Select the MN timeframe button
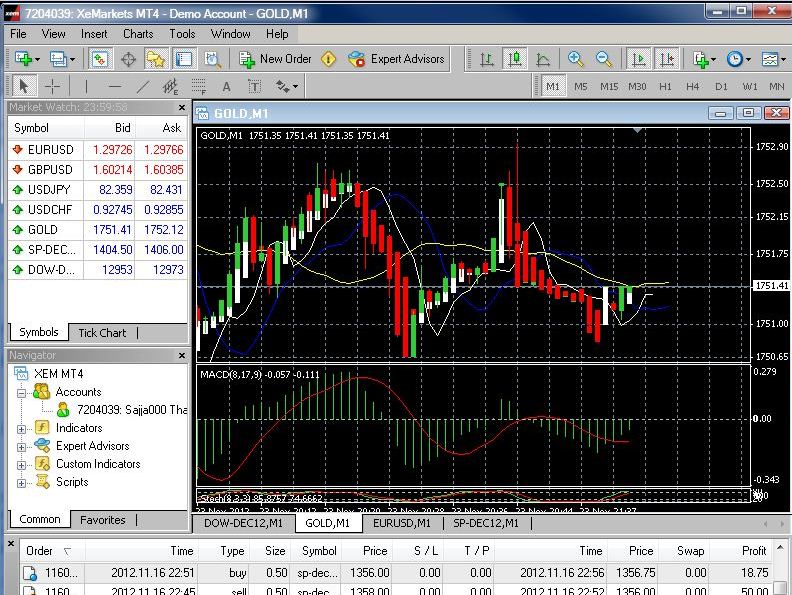 (776, 87)
